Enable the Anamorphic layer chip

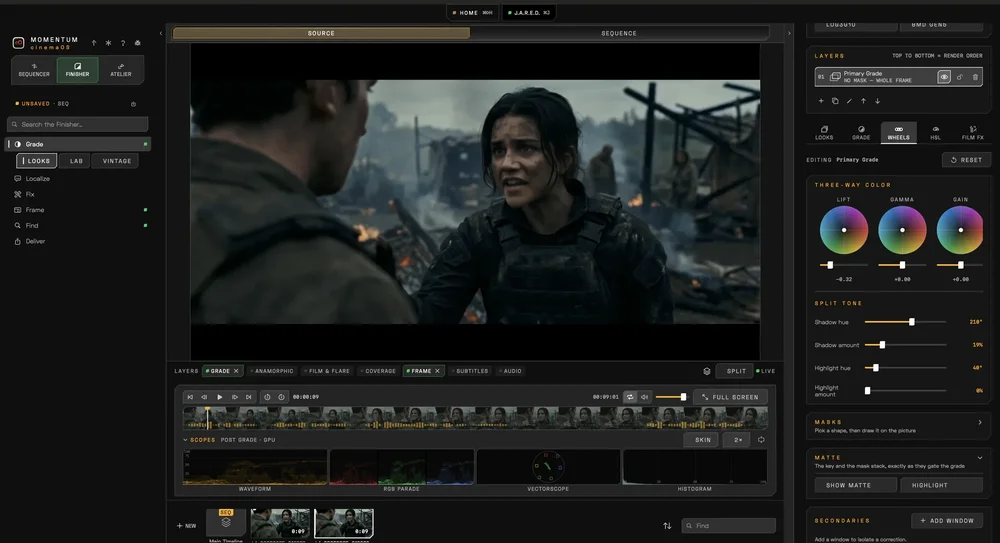tap(272, 371)
